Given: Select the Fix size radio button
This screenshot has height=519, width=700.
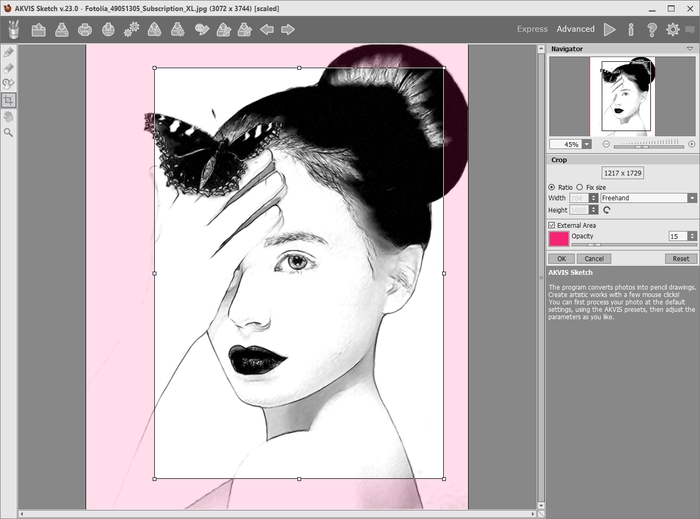Looking at the screenshot, I should (x=579, y=187).
